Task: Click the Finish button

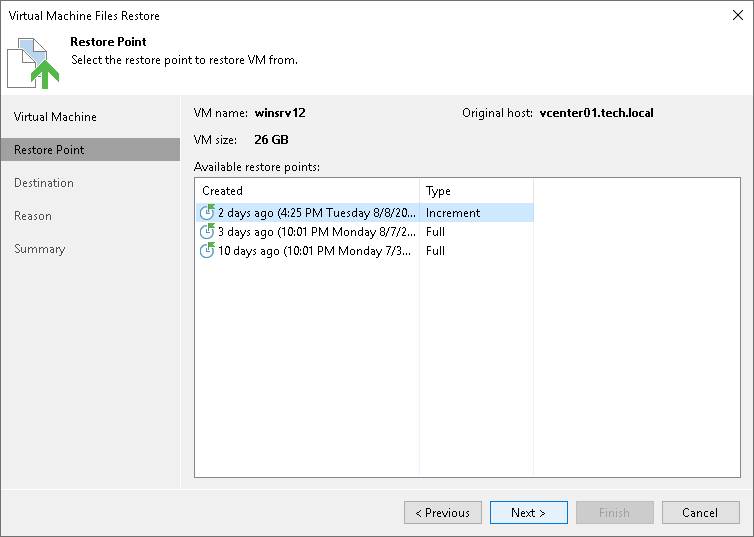Action: 615,512
